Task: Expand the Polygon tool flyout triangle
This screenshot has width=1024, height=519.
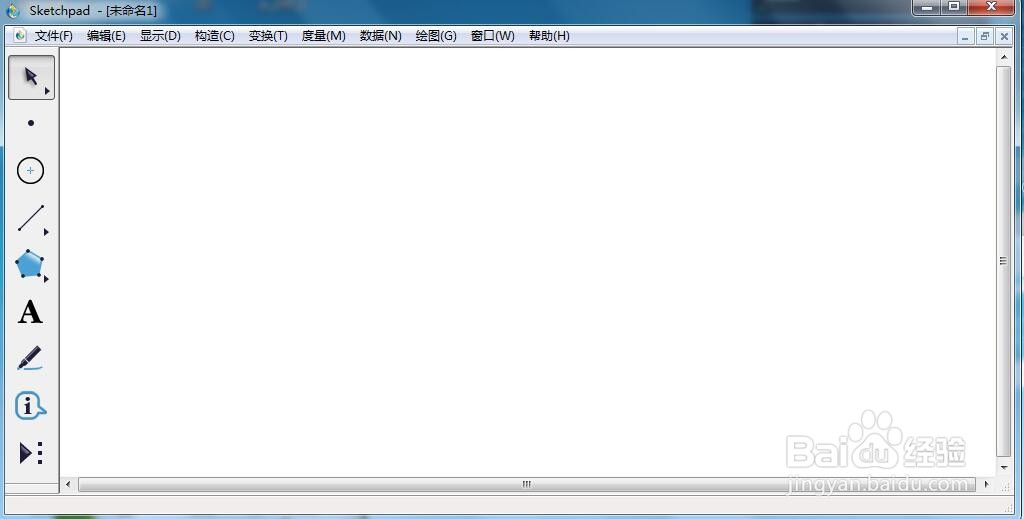Action: [x=46, y=279]
